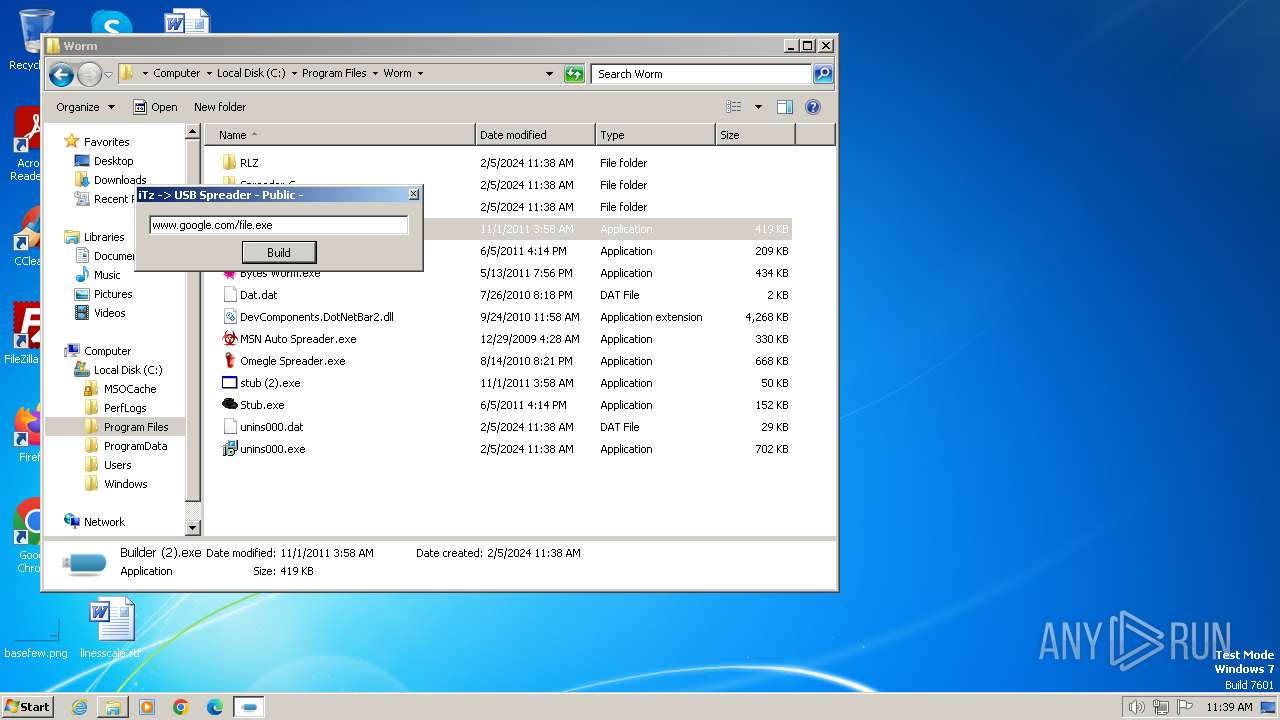This screenshot has height=720, width=1280.
Task: Open ProgramData folder in tree
Action: pyautogui.click(x=135, y=446)
